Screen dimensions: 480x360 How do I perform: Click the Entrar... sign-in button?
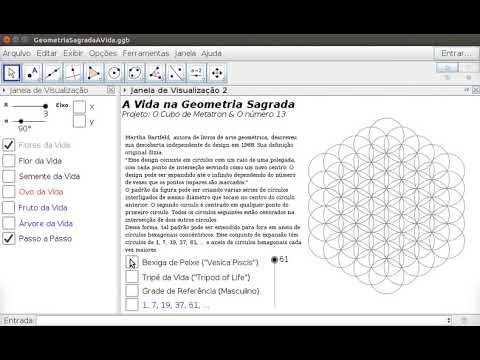(456, 53)
